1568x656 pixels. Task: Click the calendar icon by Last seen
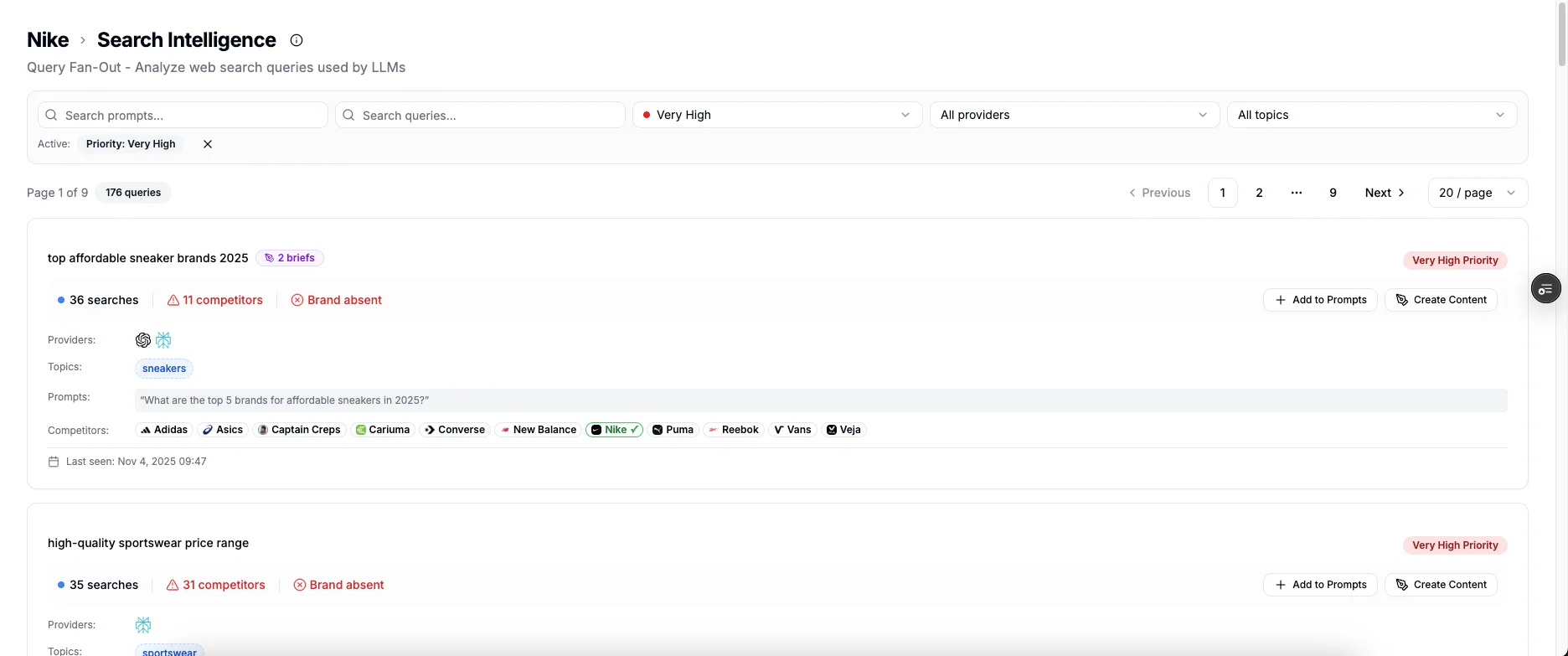click(x=54, y=462)
